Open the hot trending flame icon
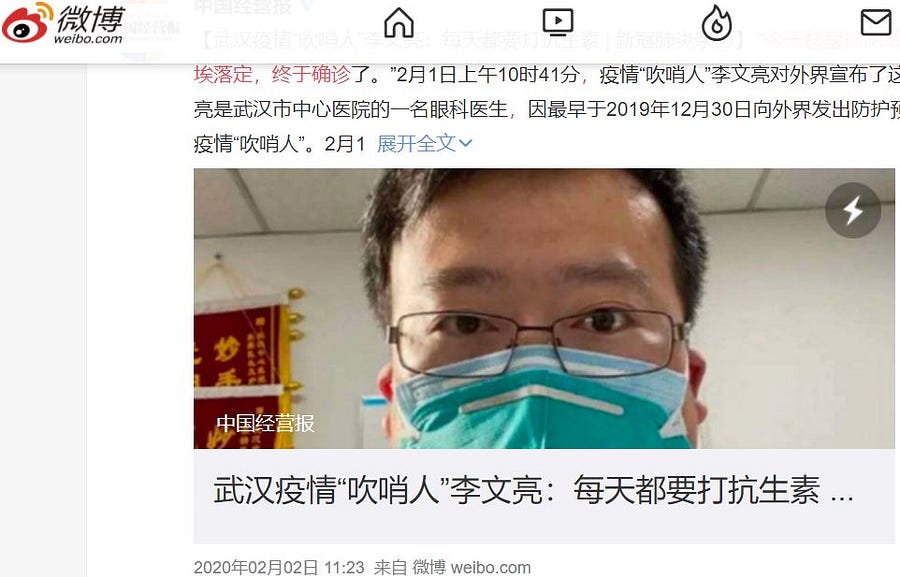Screen dimensions: 900x577 (717, 22)
